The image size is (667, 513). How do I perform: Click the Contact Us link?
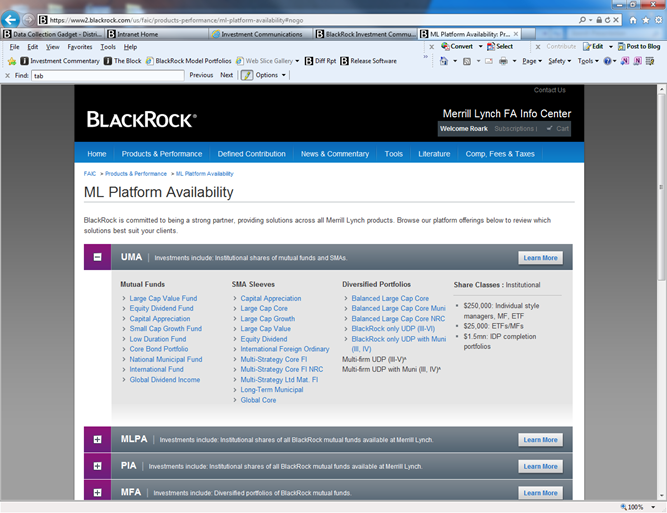pyautogui.click(x=550, y=90)
